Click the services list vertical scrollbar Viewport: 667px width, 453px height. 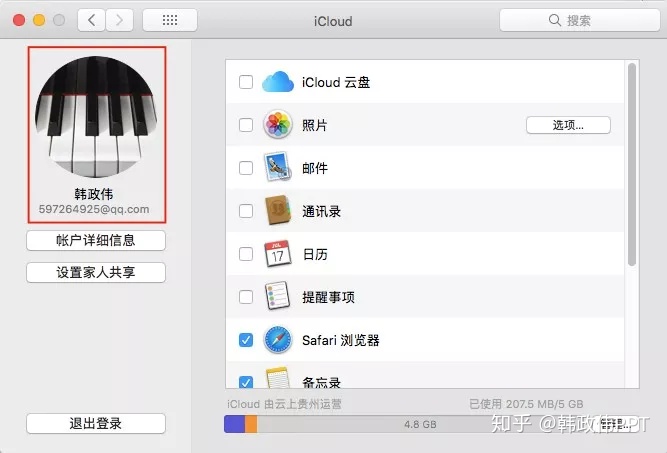coord(632,165)
